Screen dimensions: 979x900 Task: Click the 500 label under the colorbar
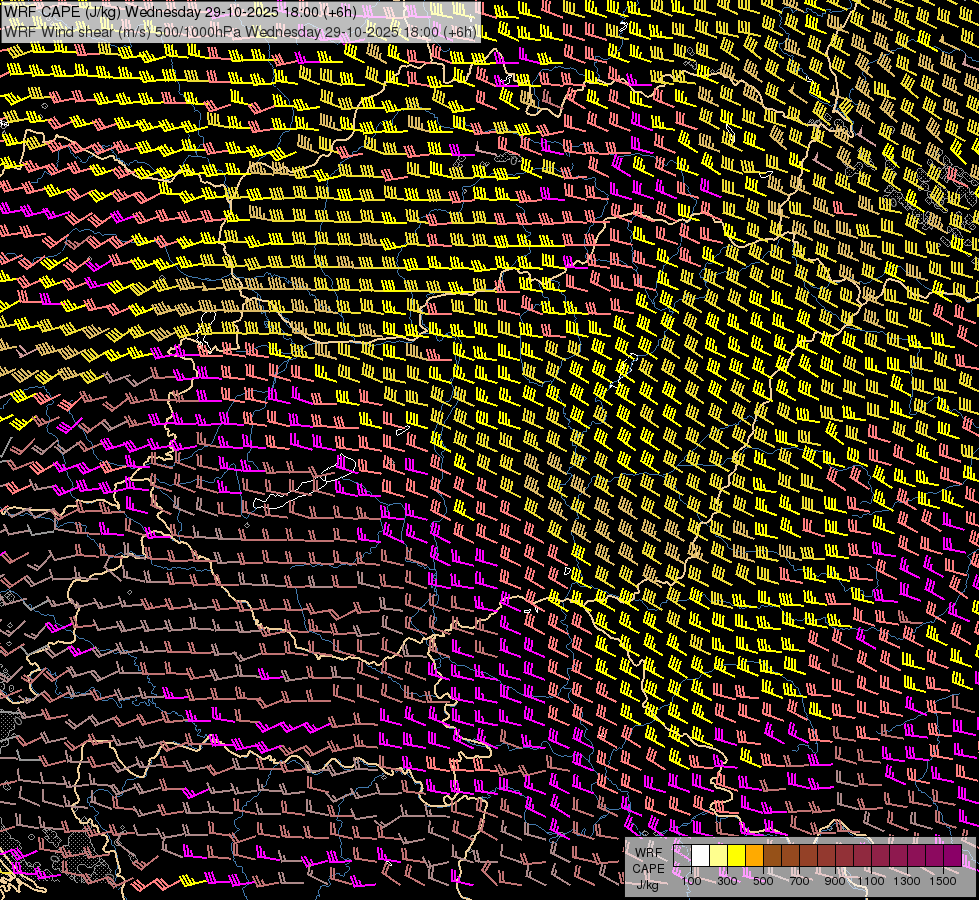[x=763, y=881]
